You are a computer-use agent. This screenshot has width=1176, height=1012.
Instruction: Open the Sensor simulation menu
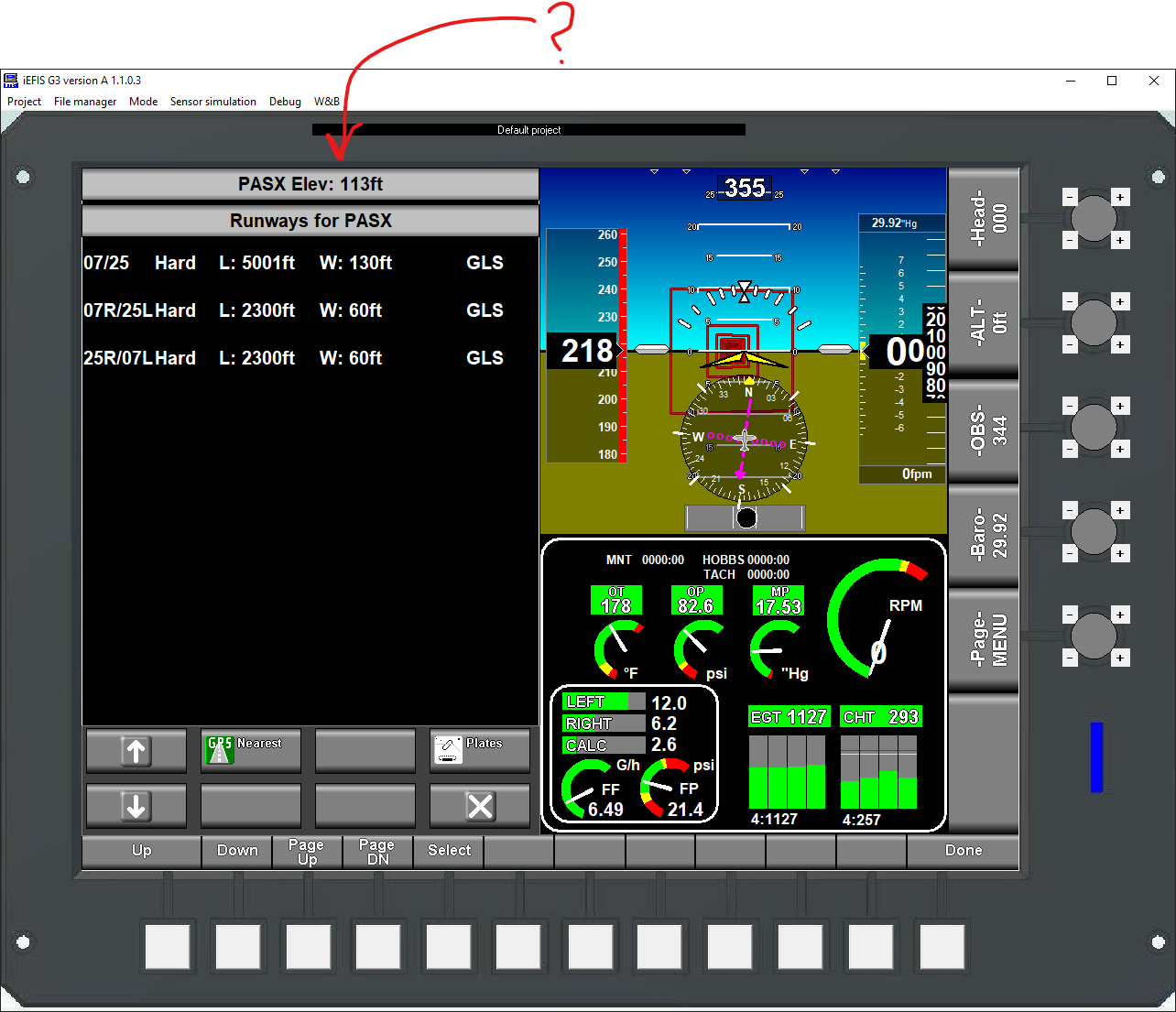(213, 102)
